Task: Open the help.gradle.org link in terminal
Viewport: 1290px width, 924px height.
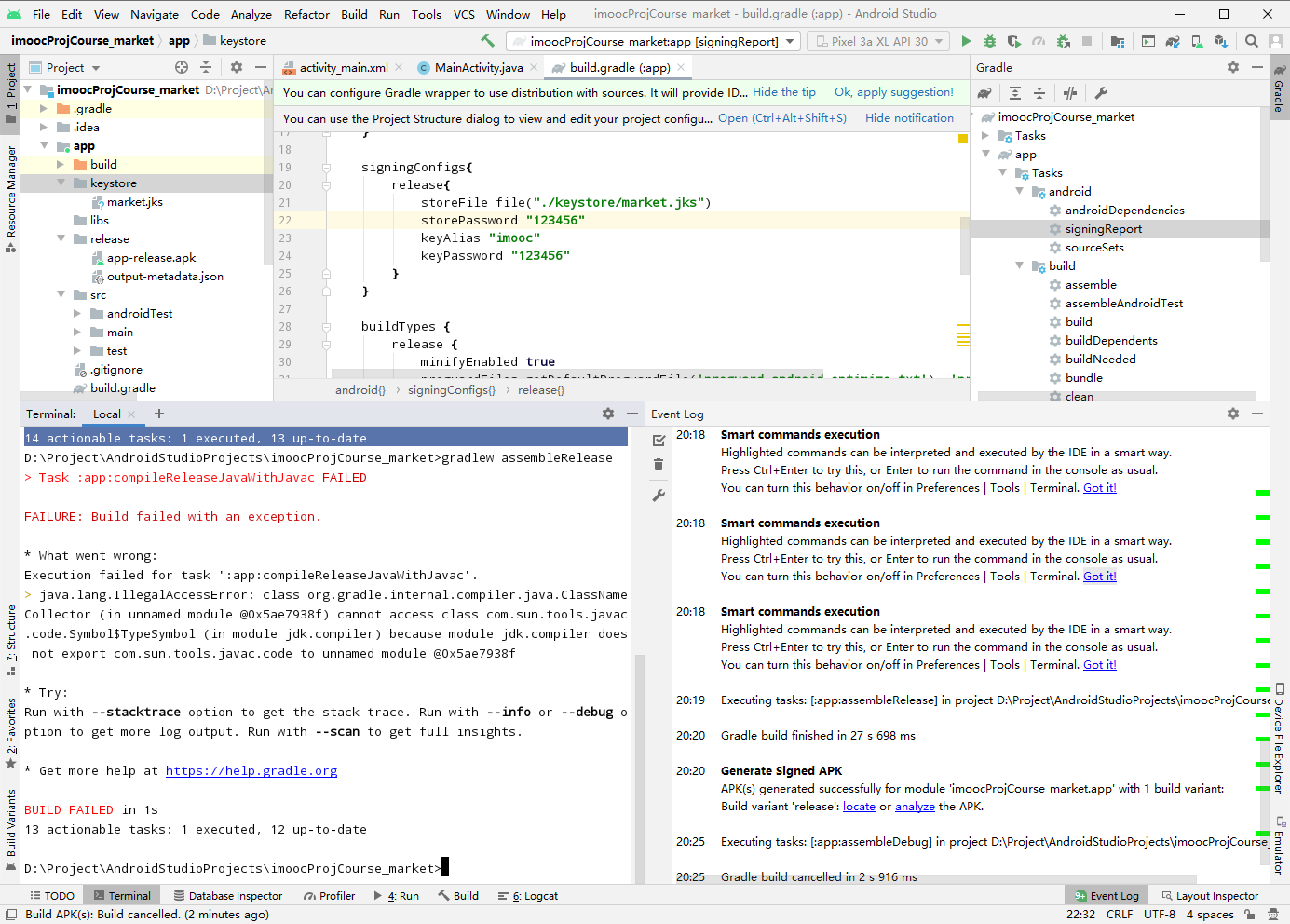Action: point(251,771)
